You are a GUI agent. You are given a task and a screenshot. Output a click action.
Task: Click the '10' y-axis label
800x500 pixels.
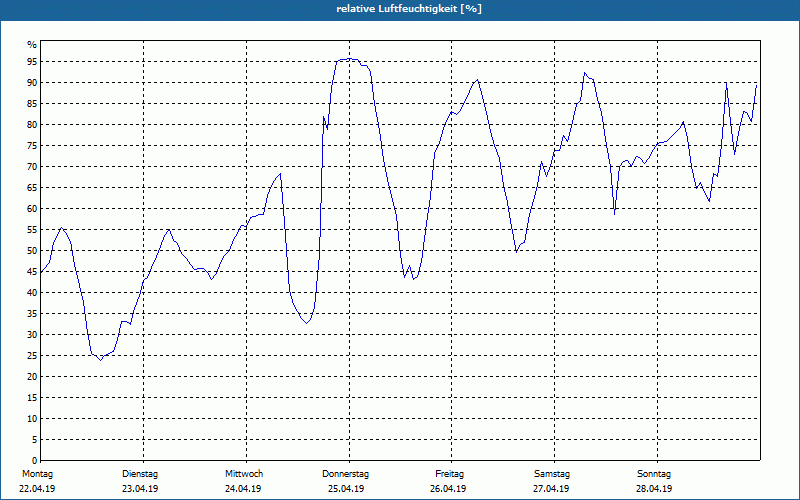pyautogui.click(x=32, y=419)
